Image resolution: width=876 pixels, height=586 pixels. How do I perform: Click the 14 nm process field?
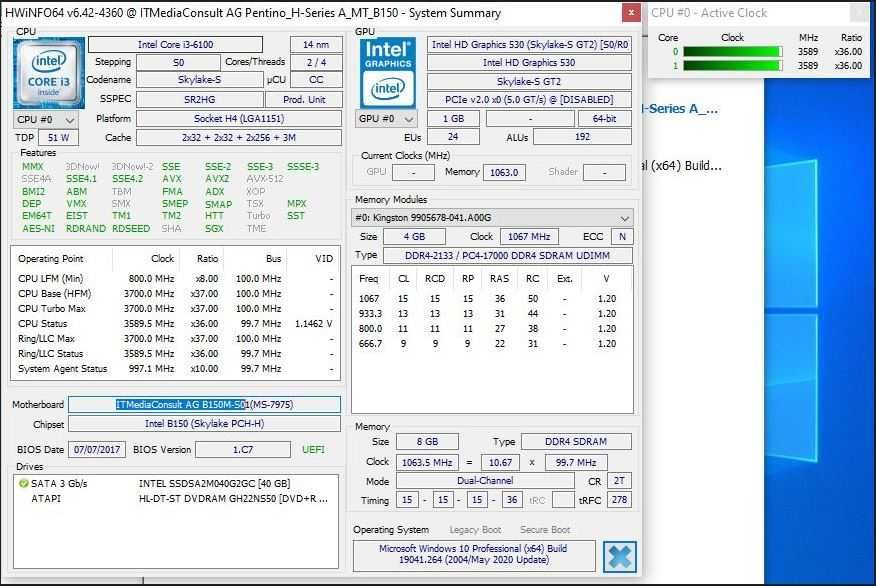click(316, 45)
